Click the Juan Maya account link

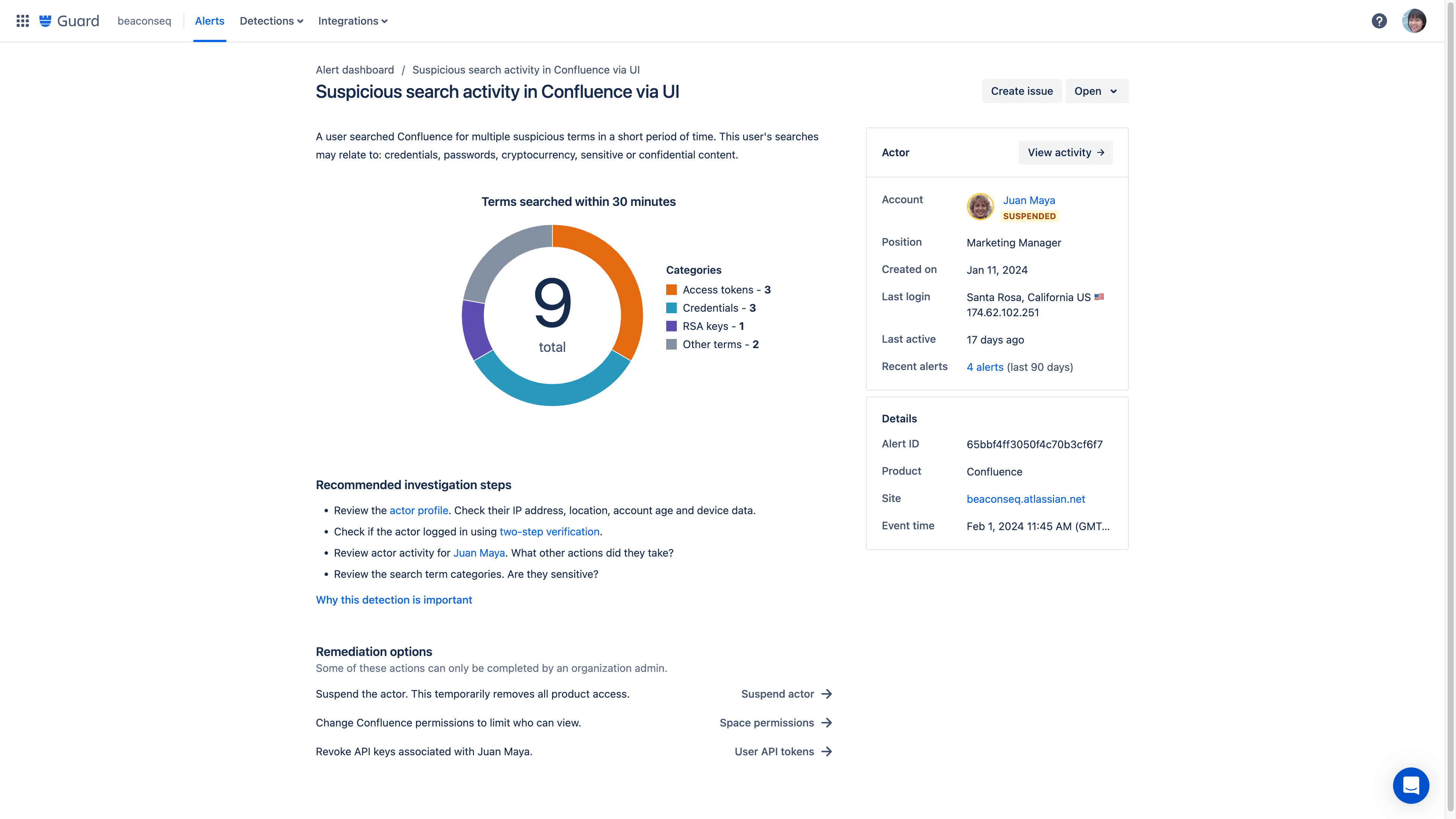(x=1029, y=200)
